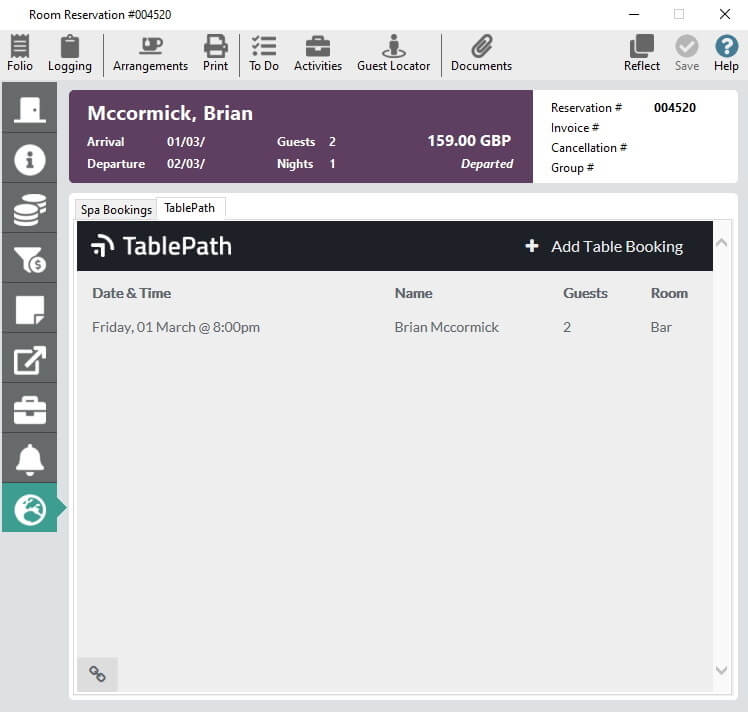Open the Logging clipboard icon
This screenshot has height=712, width=748.
pos(70,52)
